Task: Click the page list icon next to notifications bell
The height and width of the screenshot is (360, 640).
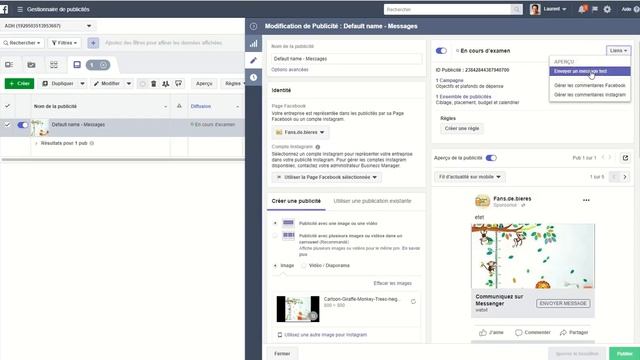Action: tap(595, 9)
